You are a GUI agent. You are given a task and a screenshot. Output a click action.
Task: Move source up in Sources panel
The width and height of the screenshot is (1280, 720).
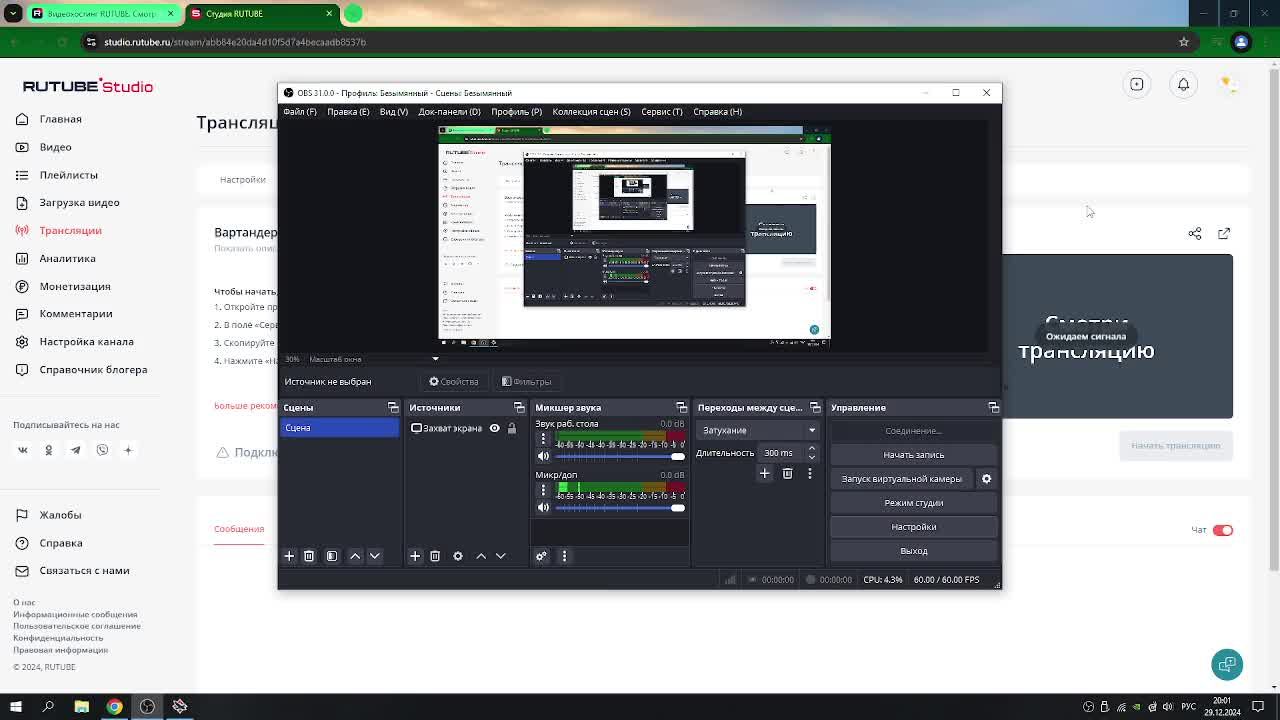481,556
